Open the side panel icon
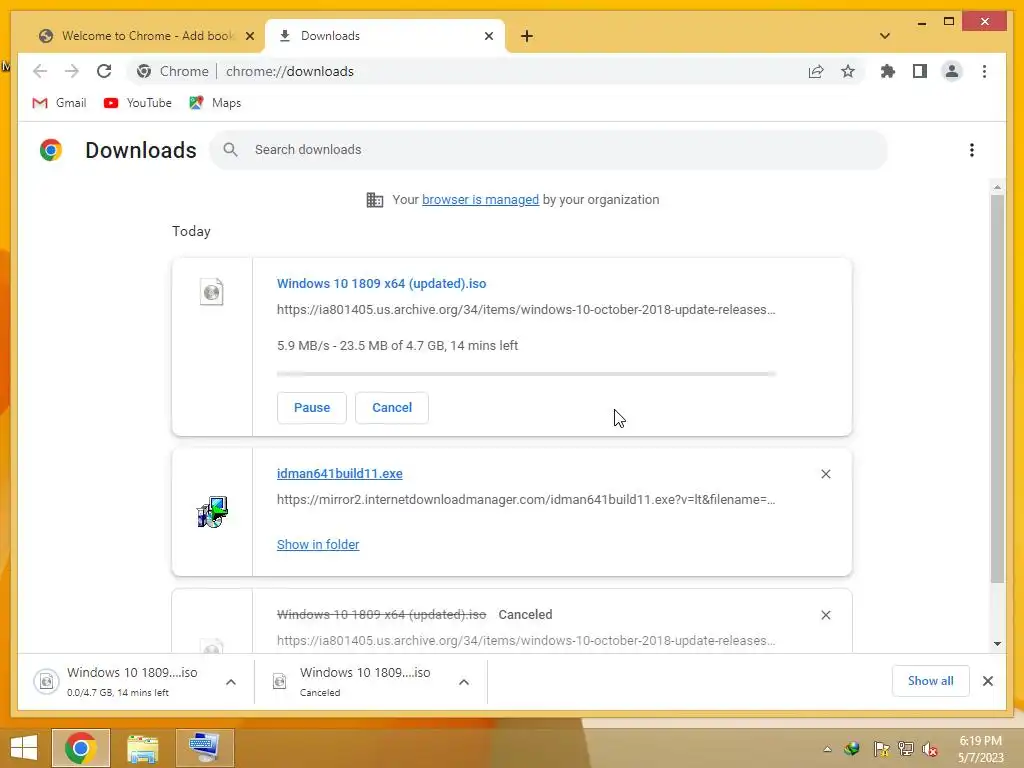 click(920, 71)
